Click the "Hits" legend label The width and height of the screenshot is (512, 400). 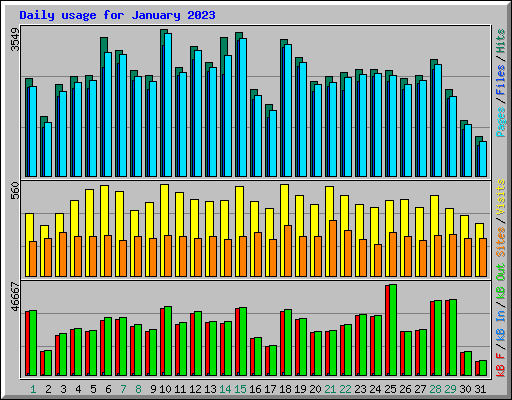click(x=501, y=41)
